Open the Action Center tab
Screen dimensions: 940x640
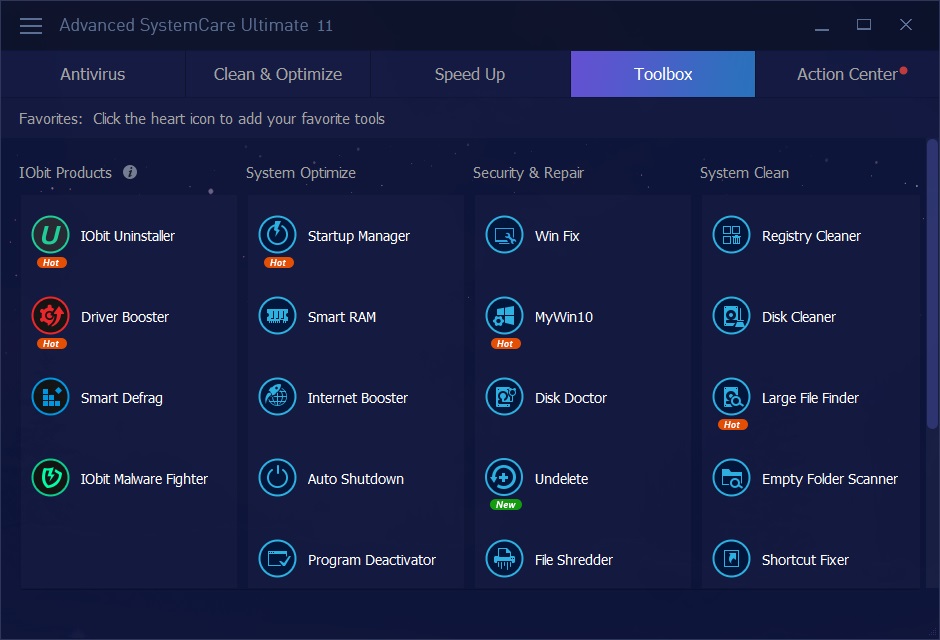click(x=847, y=74)
